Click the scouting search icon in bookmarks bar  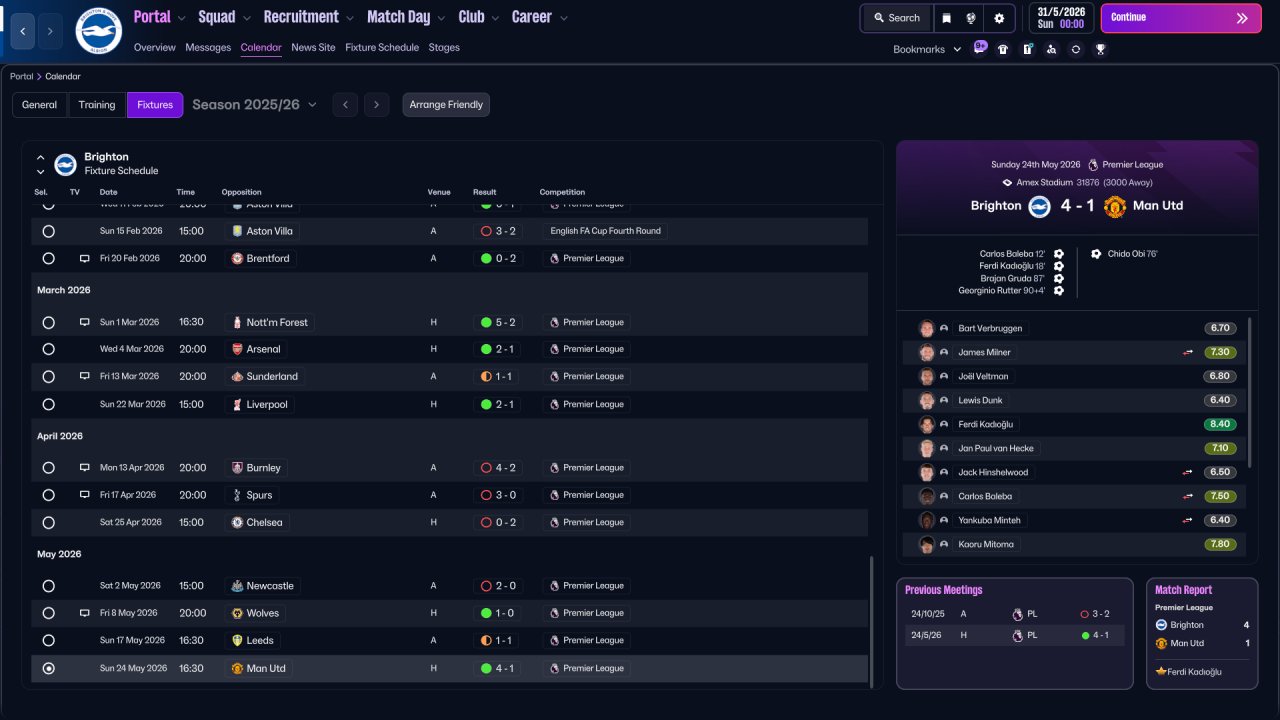point(1051,49)
